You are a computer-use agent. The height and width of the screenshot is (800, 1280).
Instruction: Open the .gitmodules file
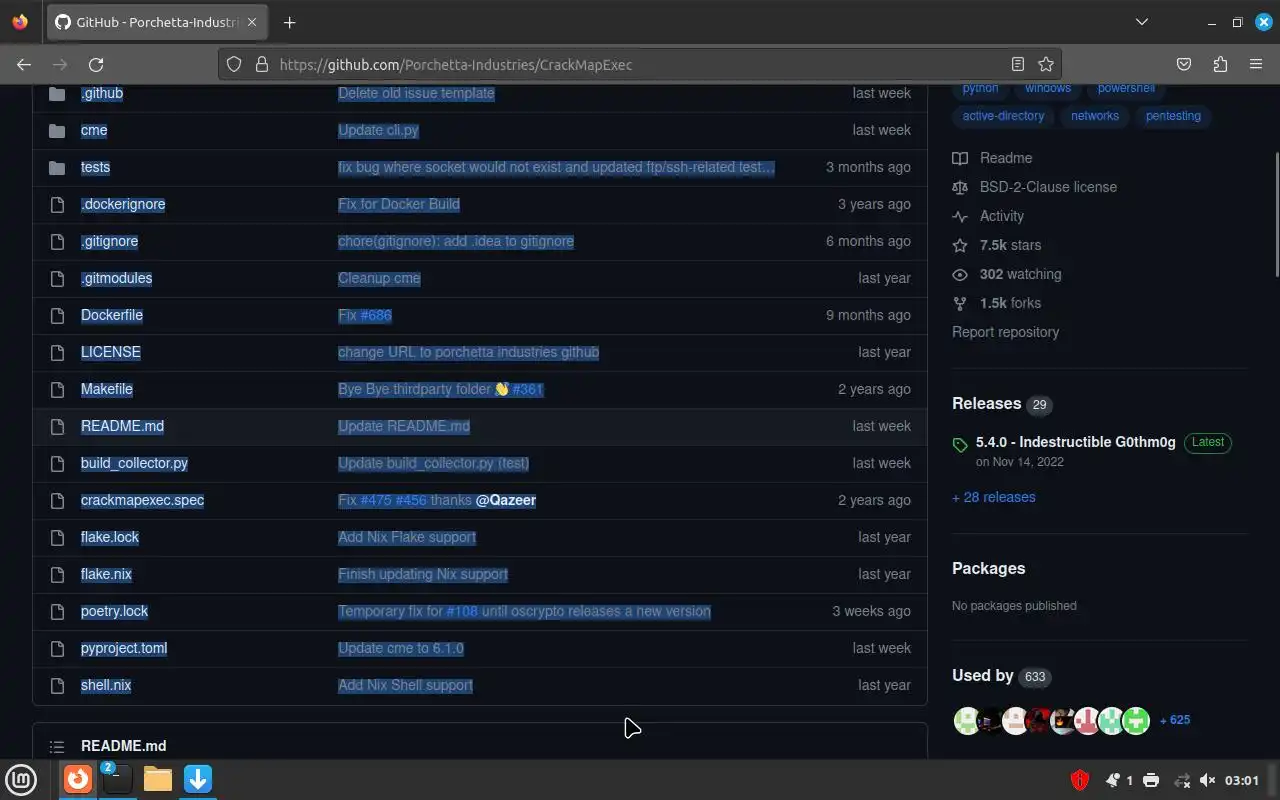tap(117, 278)
